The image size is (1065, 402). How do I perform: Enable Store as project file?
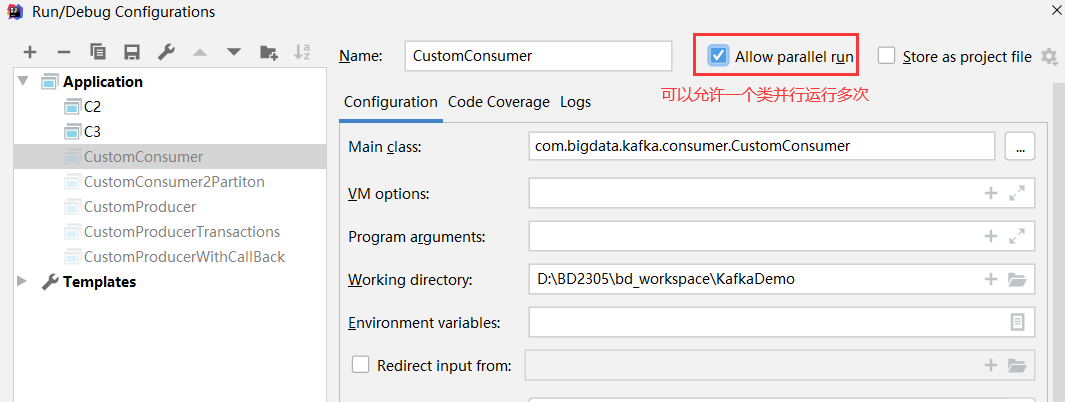pos(886,56)
